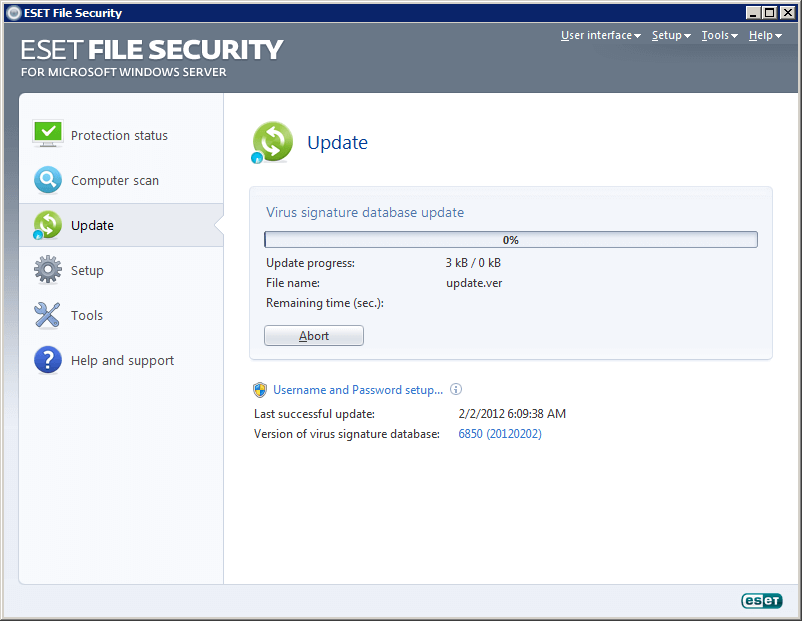The height and width of the screenshot is (621, 802).
Task: Go to the Help and support section
Action: (x=122, y=360)
